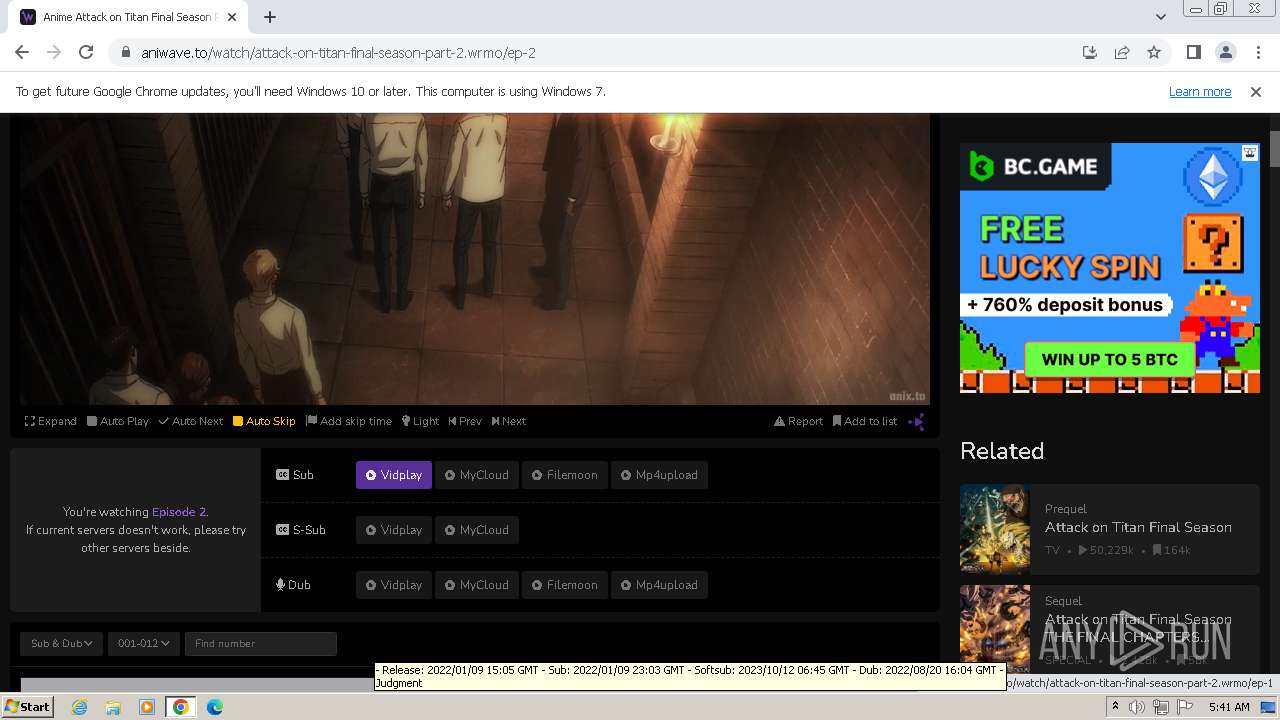
Task: Open Attack on Titan Final Season prequel title
Action: click(1138, 527)
